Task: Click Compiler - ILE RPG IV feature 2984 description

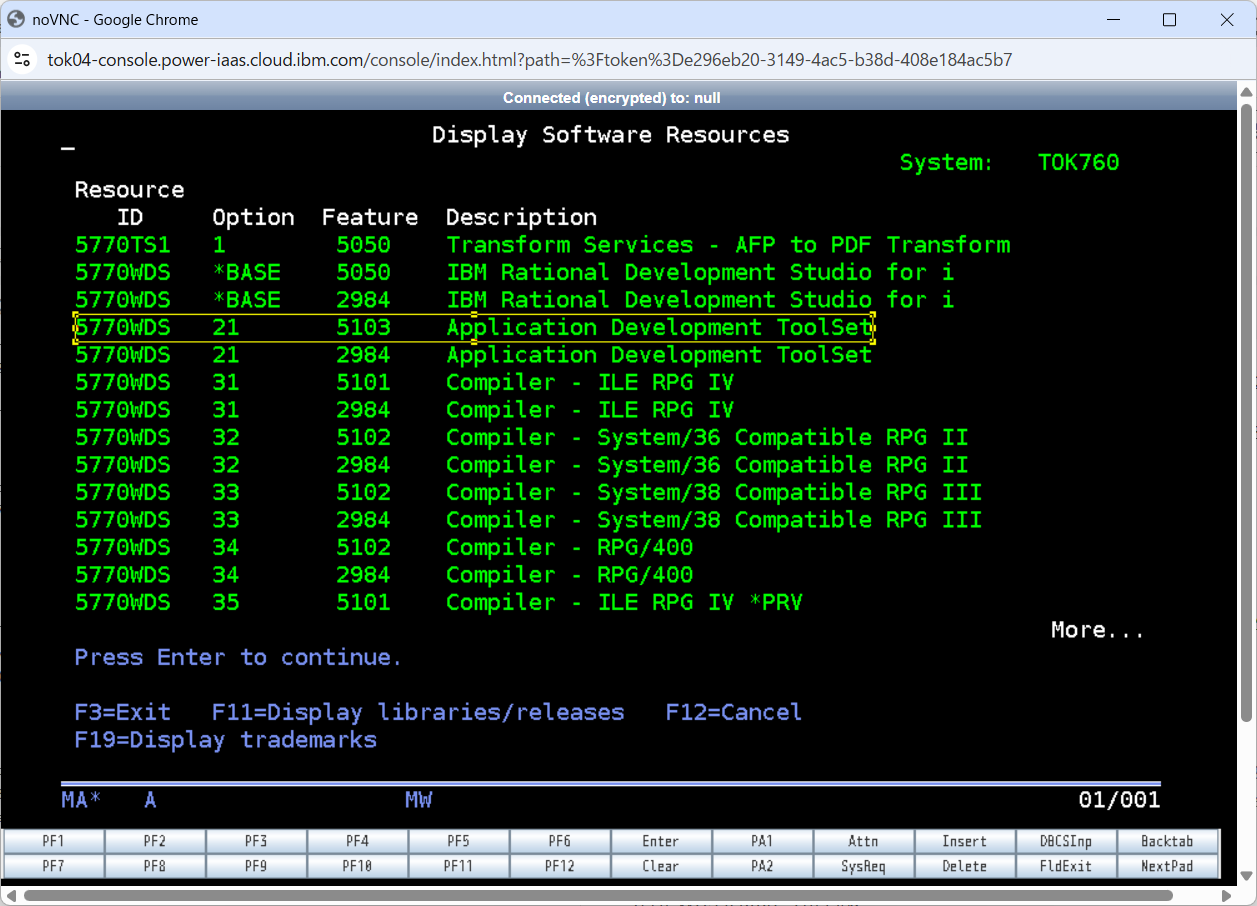Action: 590,410
